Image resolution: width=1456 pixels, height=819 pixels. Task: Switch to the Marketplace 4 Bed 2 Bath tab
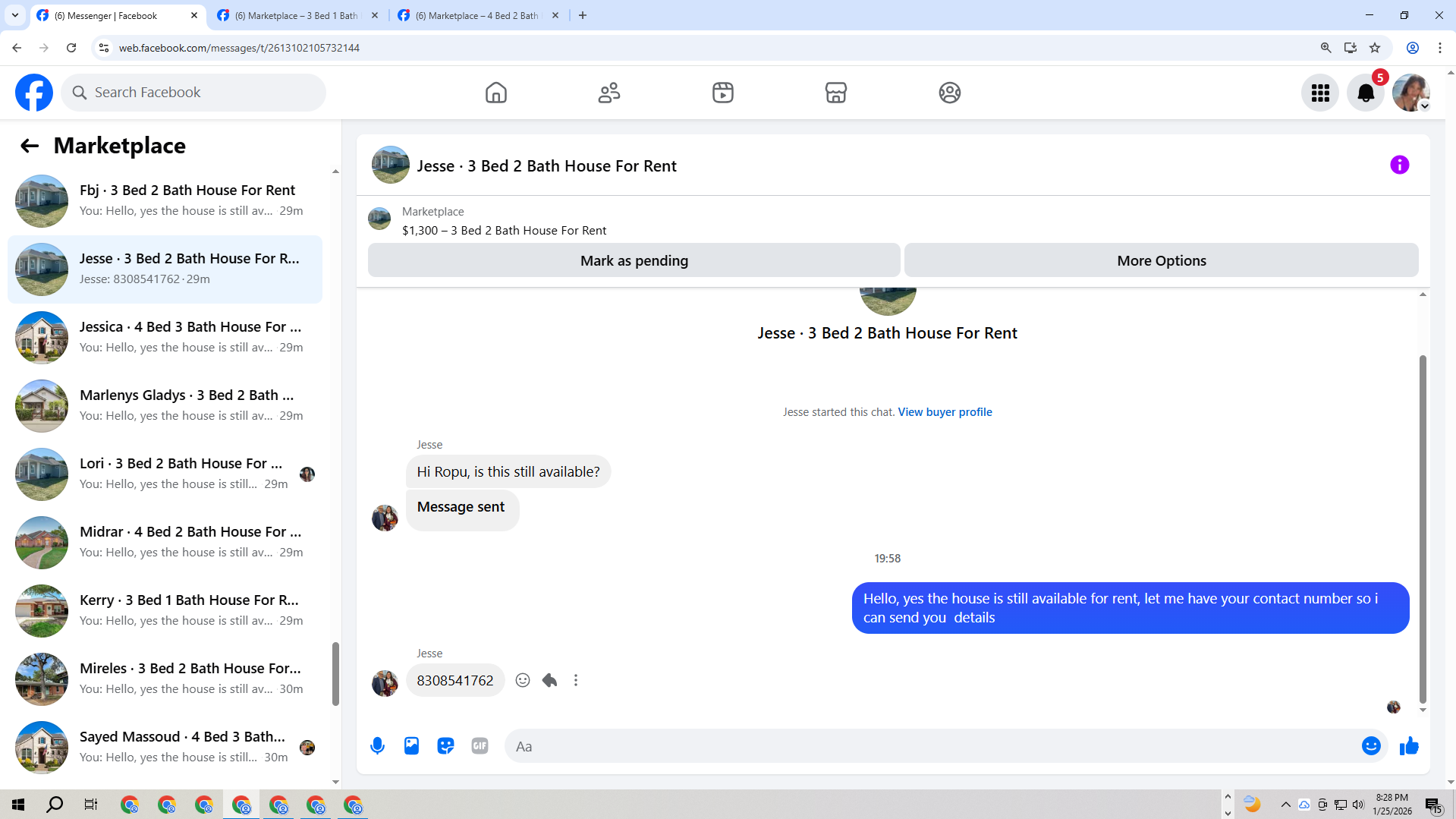point(478,15)
